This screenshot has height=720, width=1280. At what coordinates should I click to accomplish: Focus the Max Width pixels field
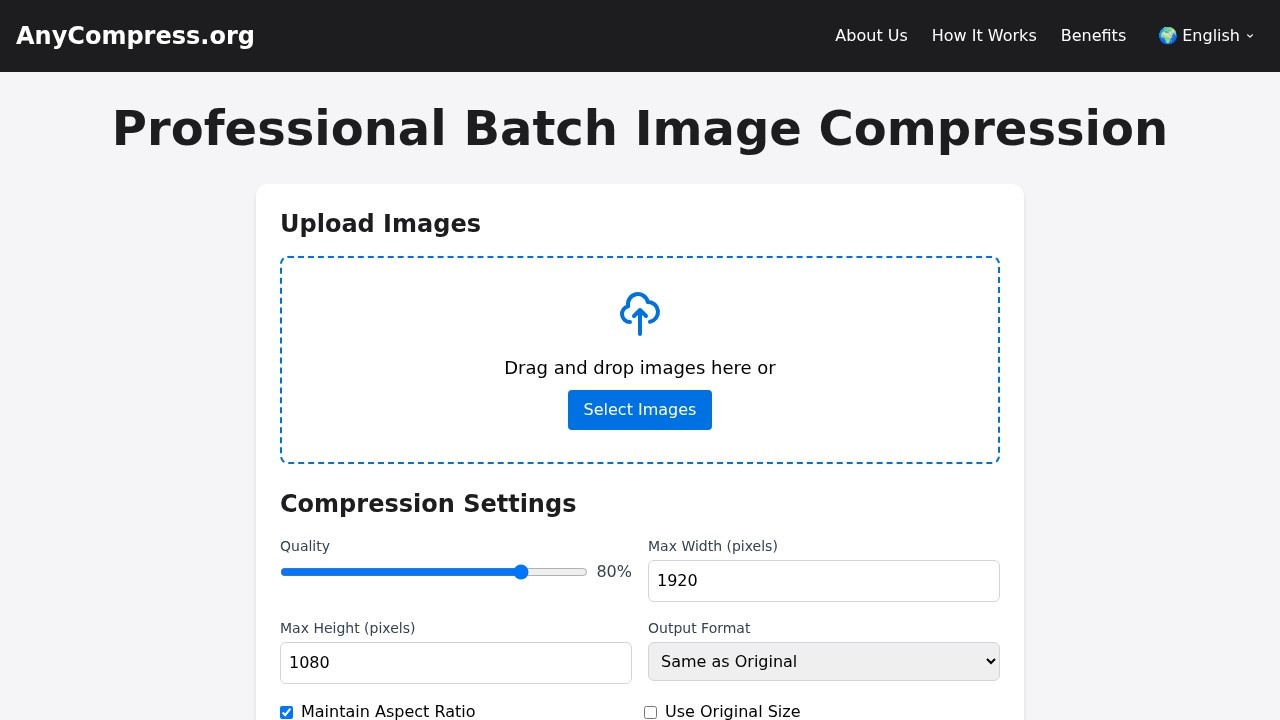823,581
